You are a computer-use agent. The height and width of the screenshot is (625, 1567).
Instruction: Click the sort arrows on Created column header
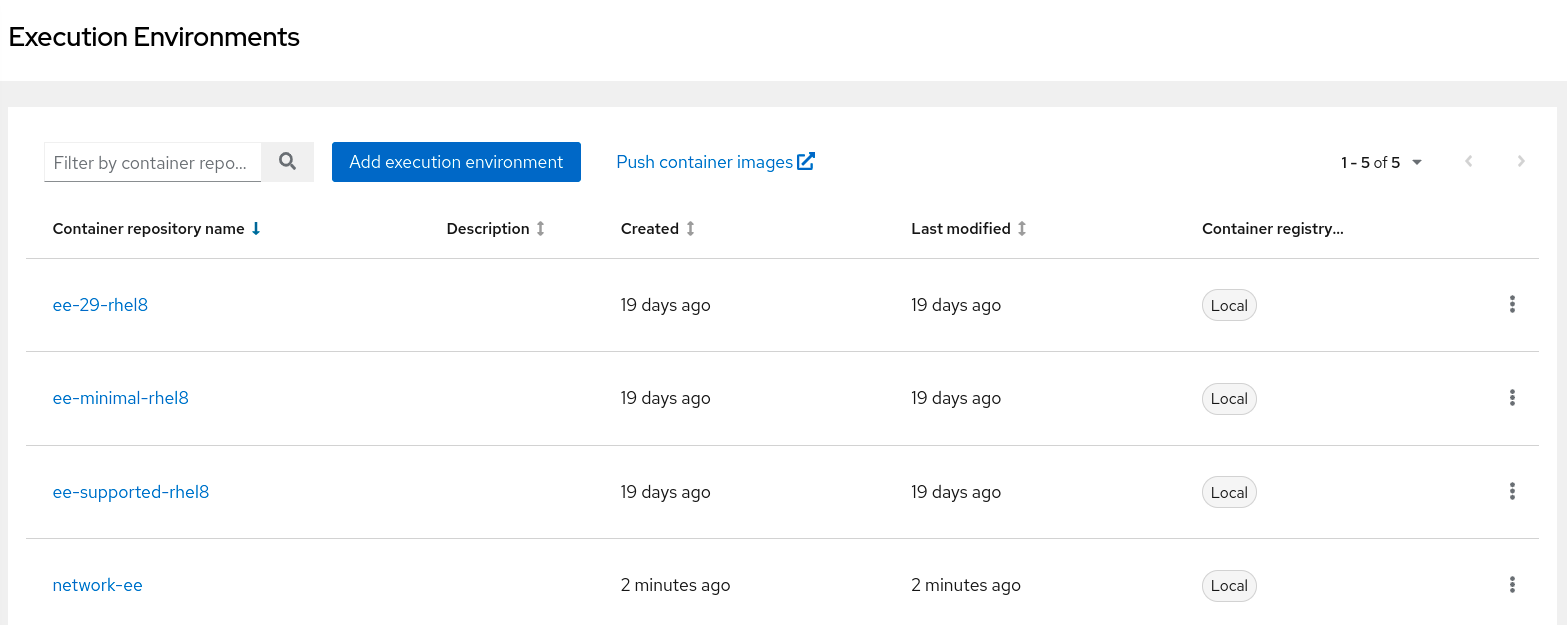click(x=690, y=228)
